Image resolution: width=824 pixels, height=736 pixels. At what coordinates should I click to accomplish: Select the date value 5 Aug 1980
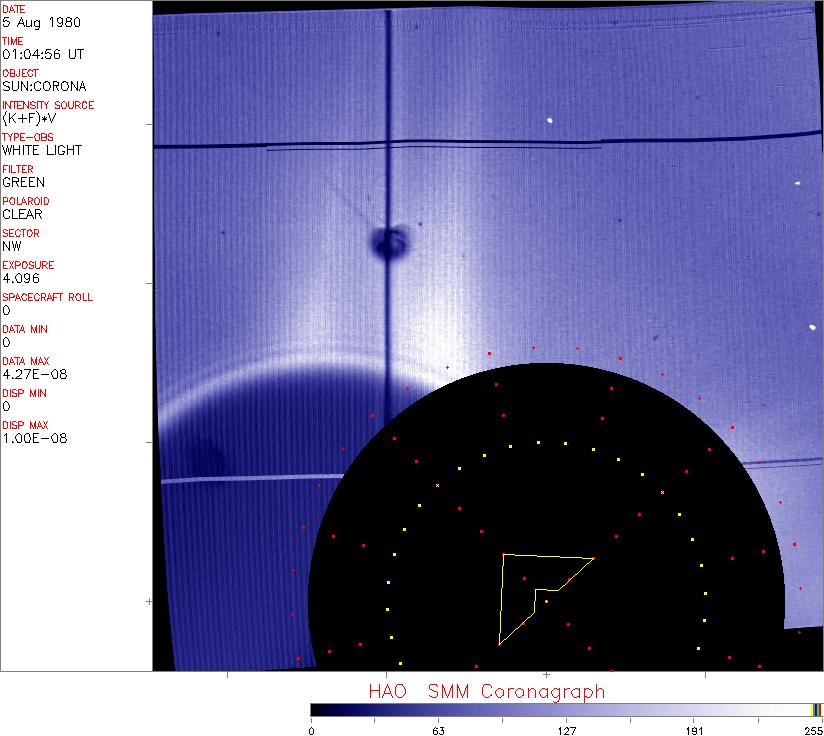pyautogui.click(x=42, y=23)
